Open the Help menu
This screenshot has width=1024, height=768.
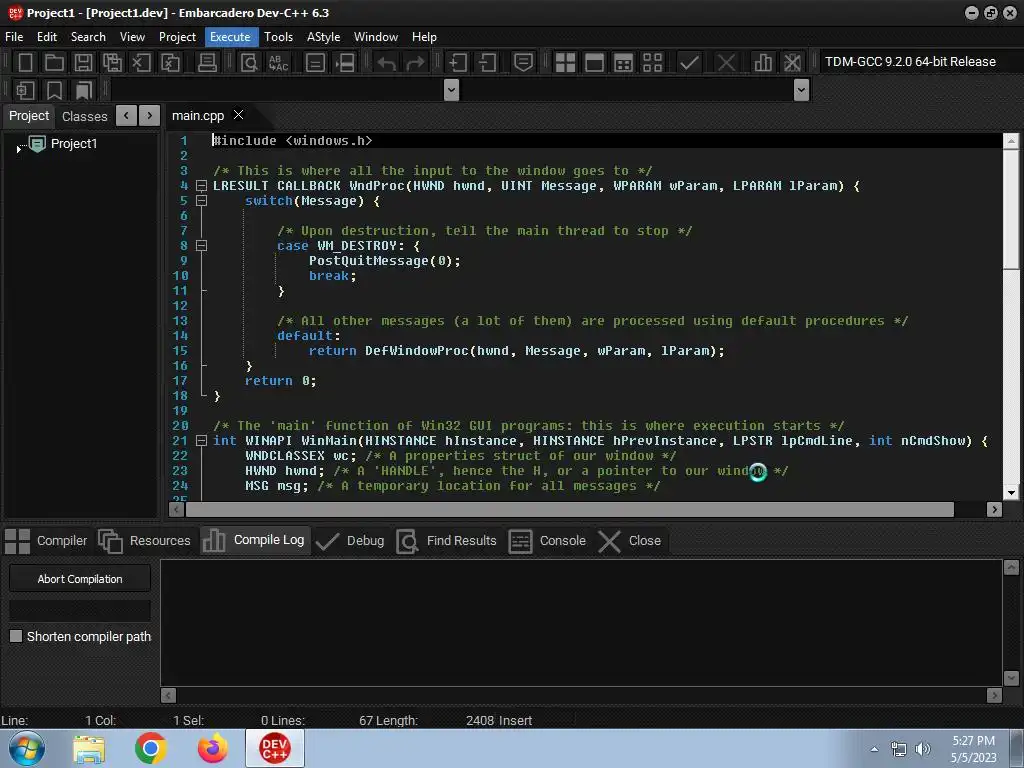pyautogui.click(x=424, y=37)
